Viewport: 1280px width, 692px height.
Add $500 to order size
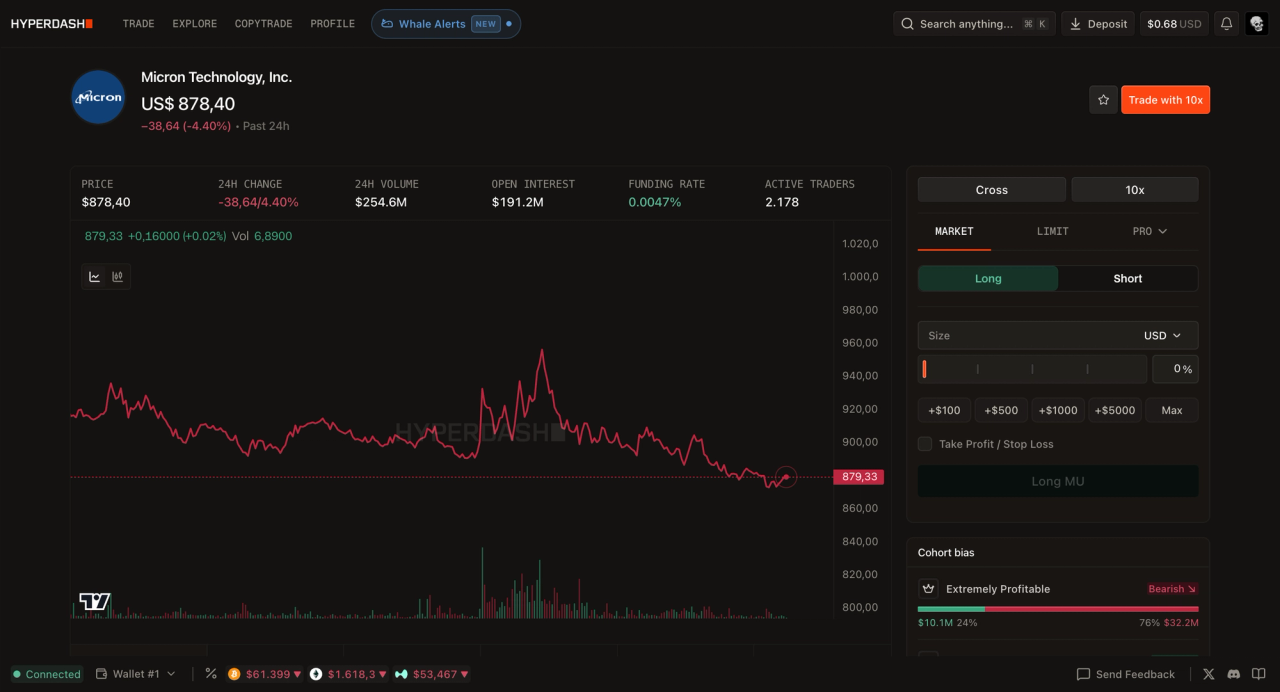[1001, 410]
